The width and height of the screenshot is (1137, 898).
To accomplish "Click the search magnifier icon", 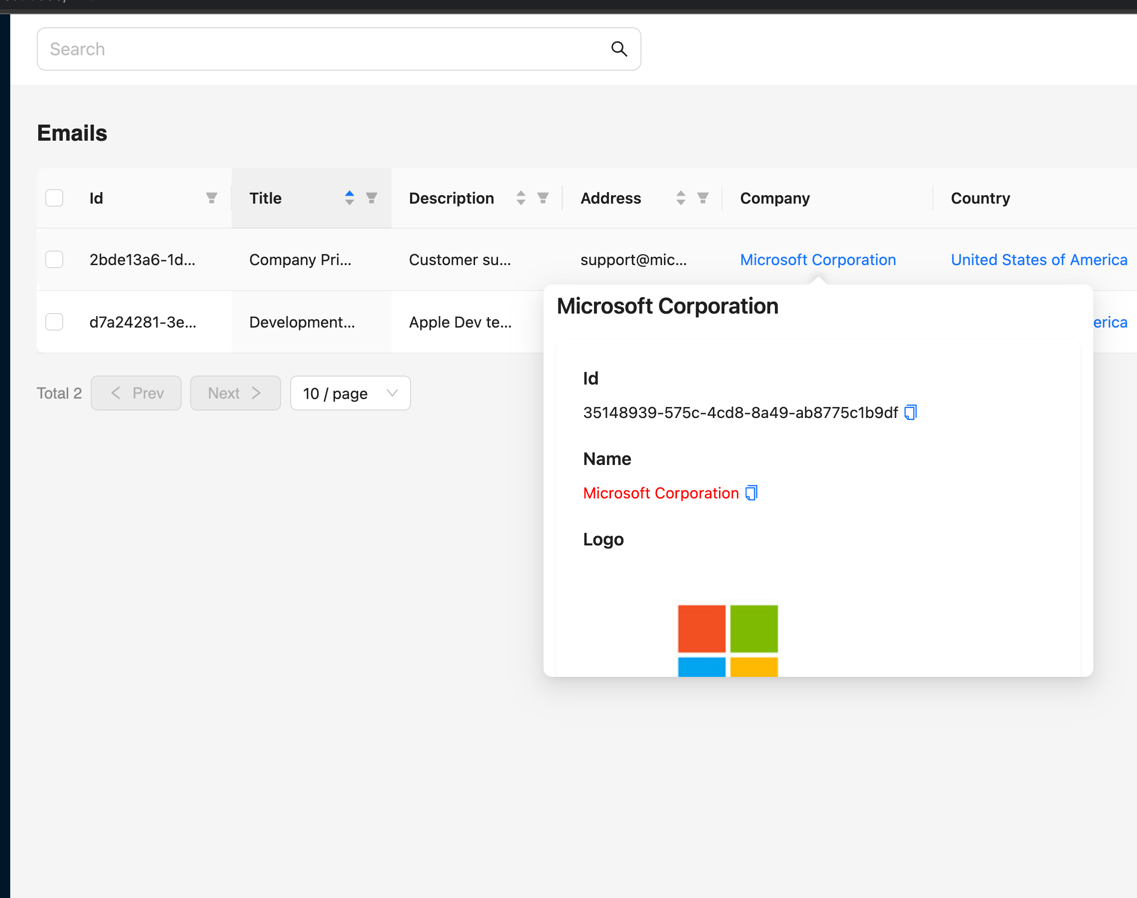I will coord(619,49).
